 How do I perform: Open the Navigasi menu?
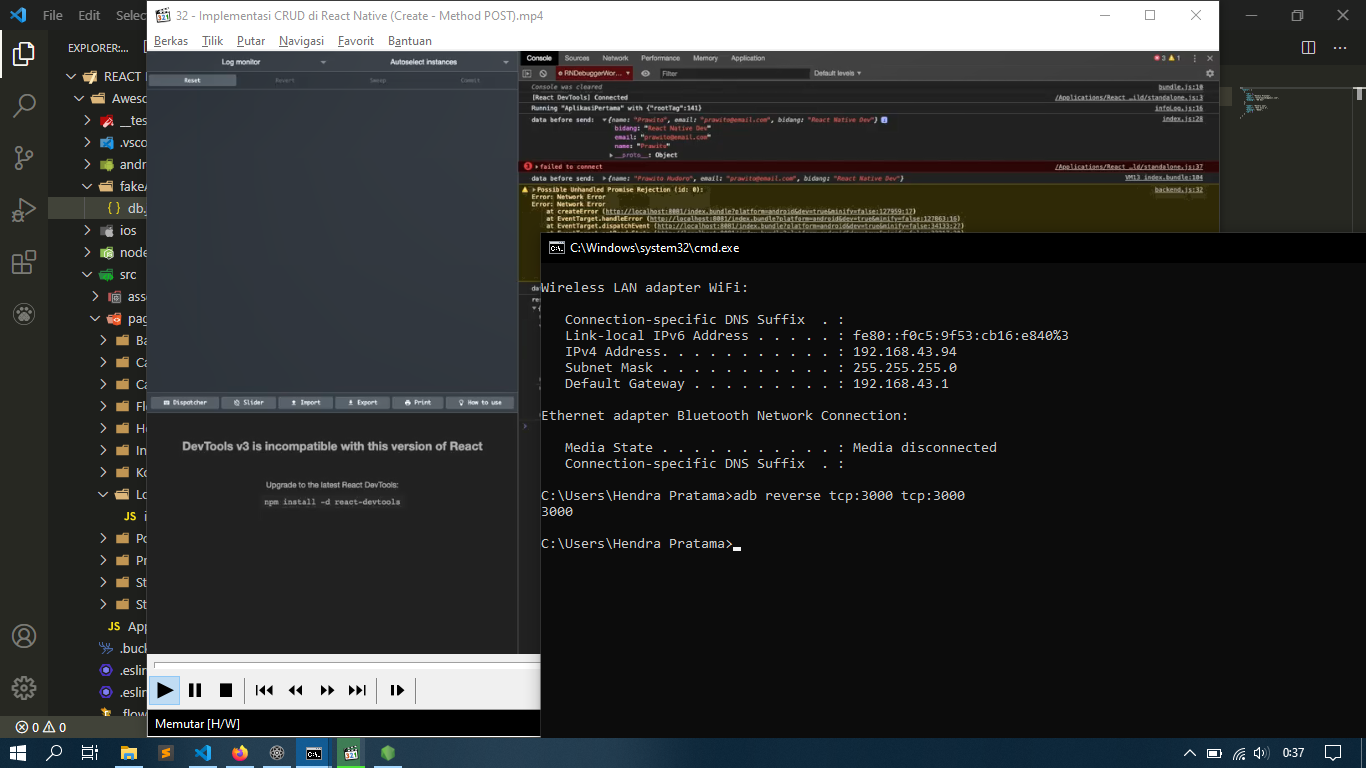(301, 41)
